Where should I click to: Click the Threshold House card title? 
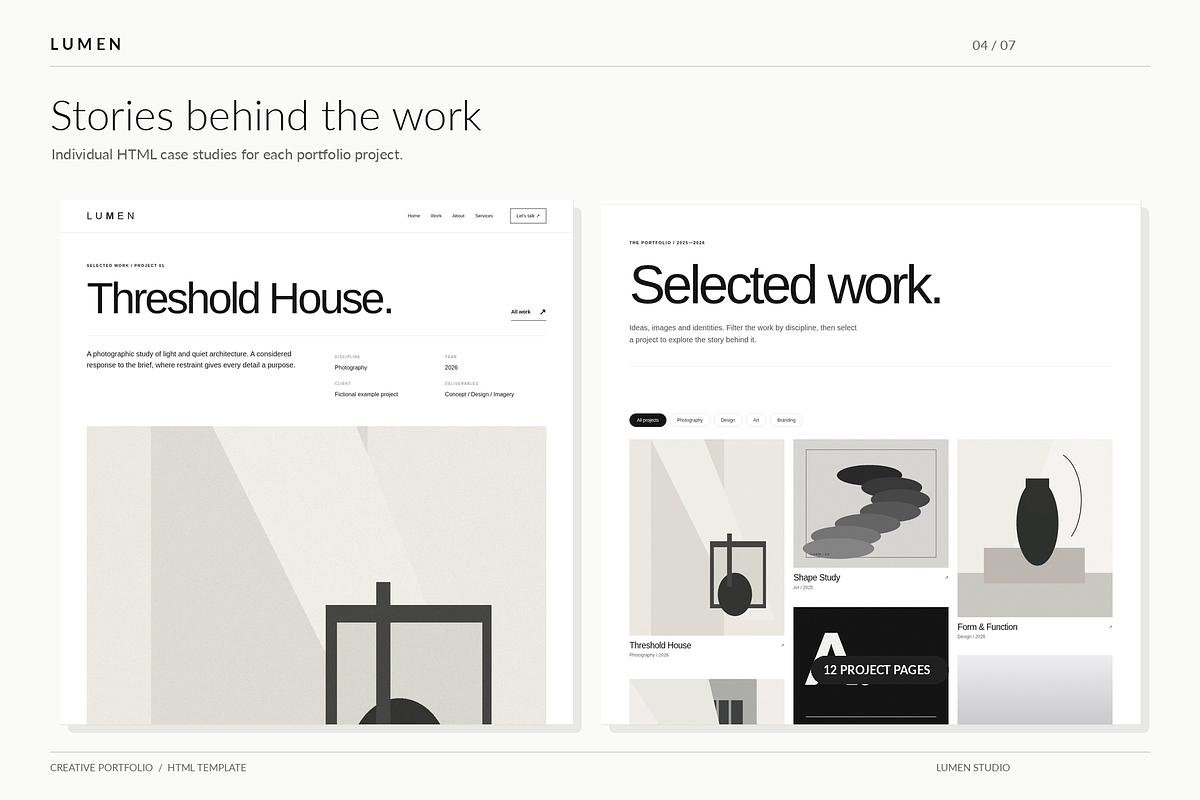coord(660,646)
